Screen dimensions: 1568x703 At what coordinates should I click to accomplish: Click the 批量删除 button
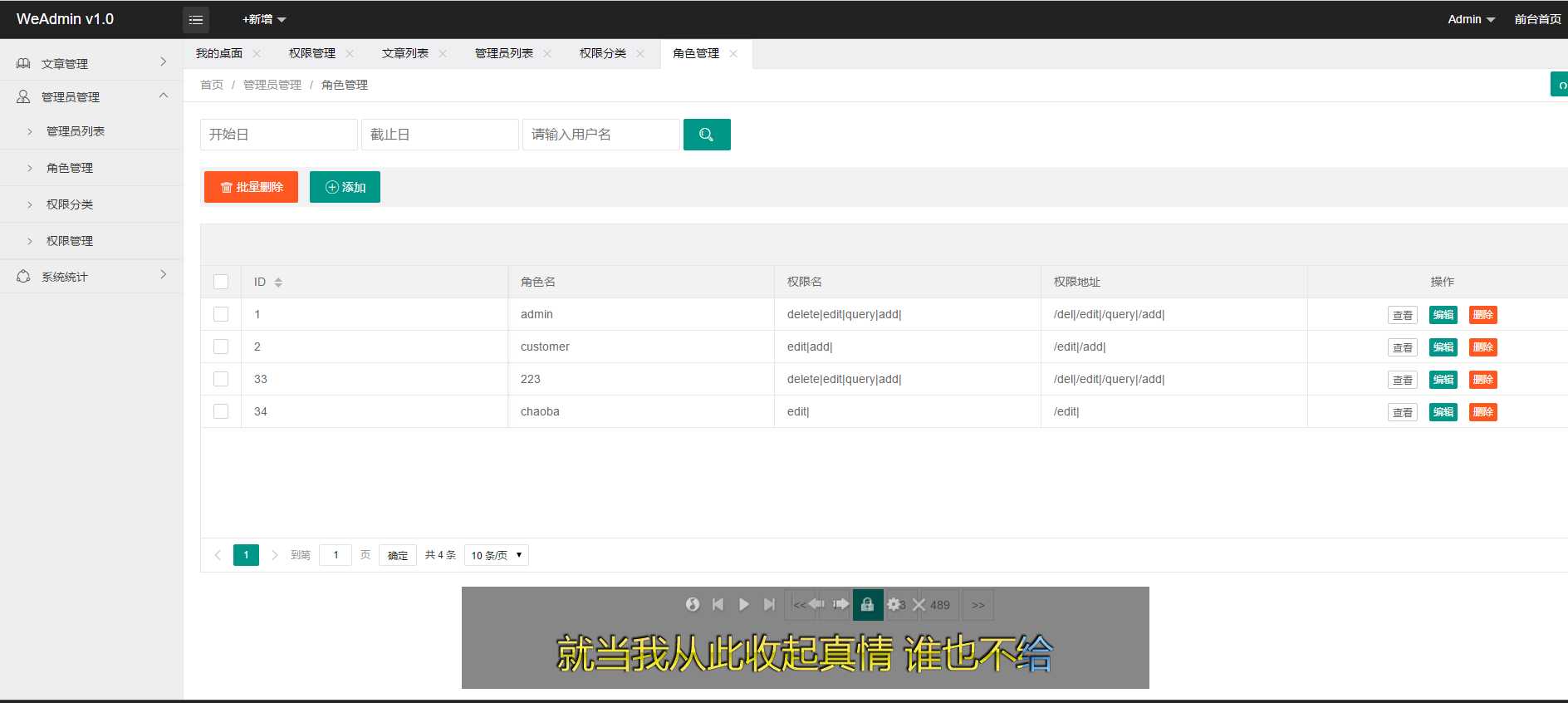pos(251,187)
